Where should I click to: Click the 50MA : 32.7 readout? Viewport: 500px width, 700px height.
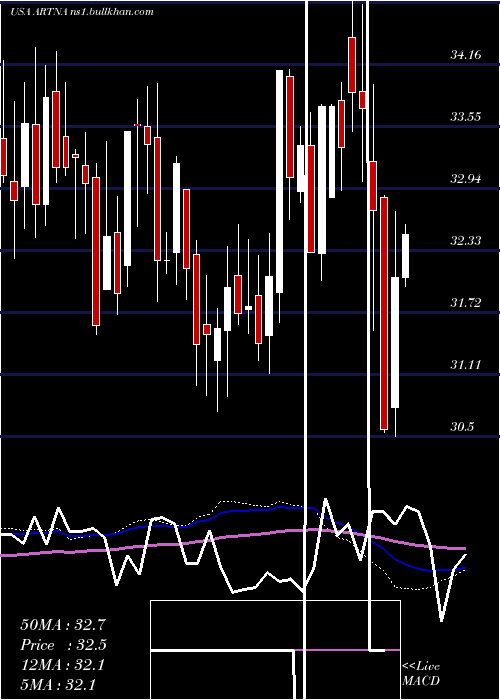pyautogui.click(x=63, y=625)
